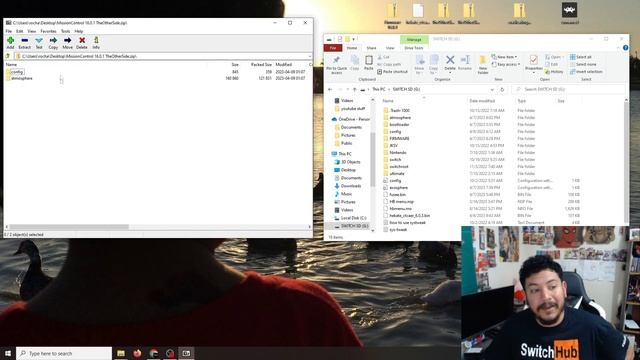Sort 7-Zip list by Packed Size column
The height and width of the screenshot is (360, 640).
coord(261,64)
